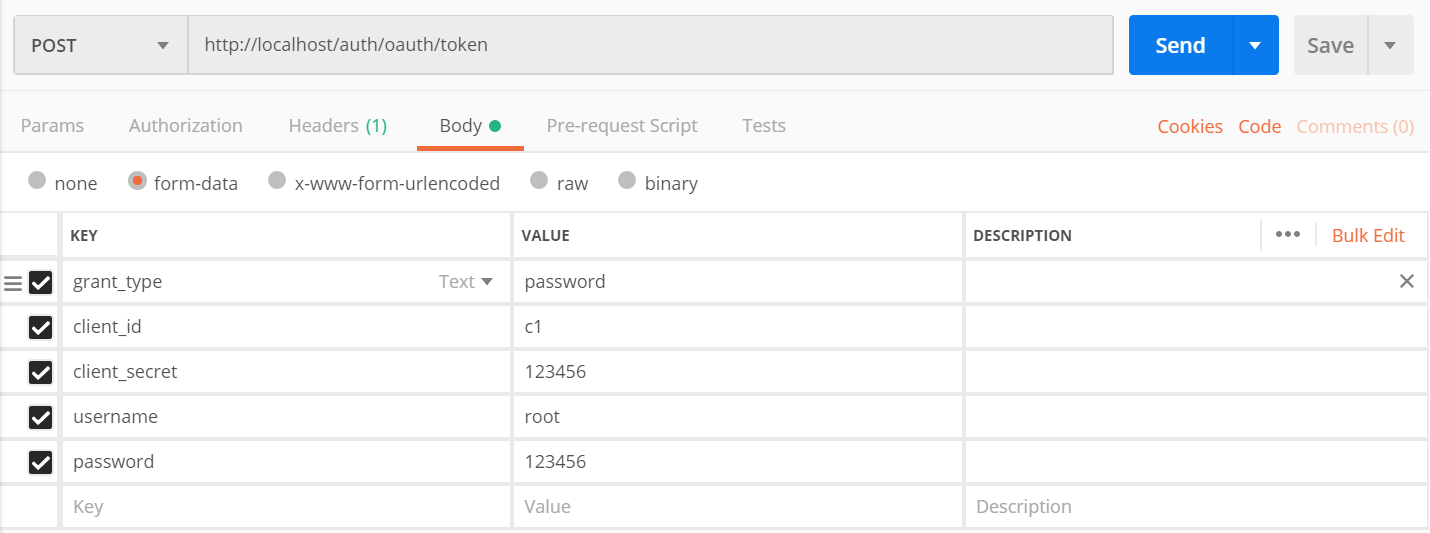The image size is (1430, 533).
Task: Expand the Save button dropdown arrow
Action: tap(1390, 45)
